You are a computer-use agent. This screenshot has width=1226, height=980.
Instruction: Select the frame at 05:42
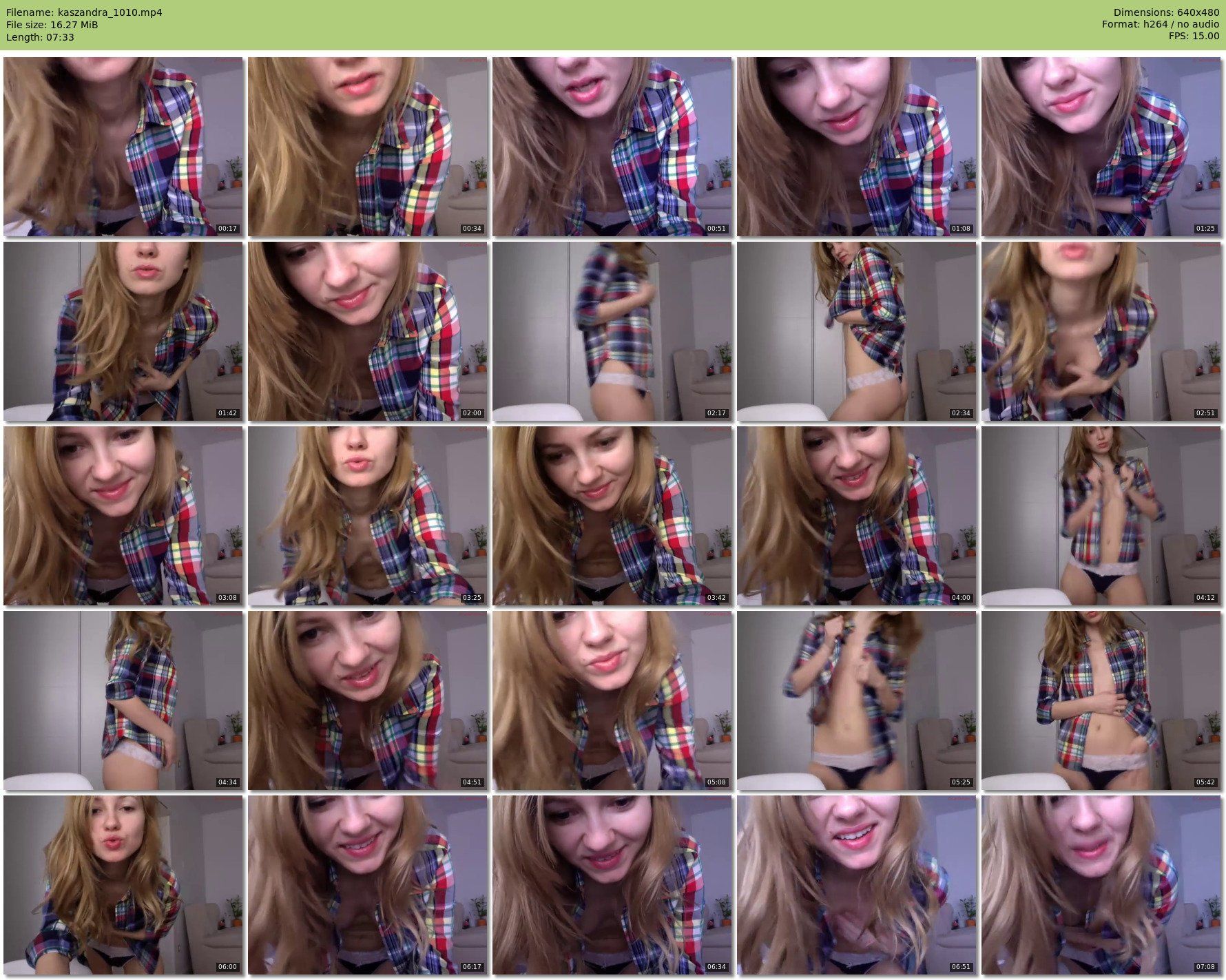pyautogui.click(x=1101, y=700)
